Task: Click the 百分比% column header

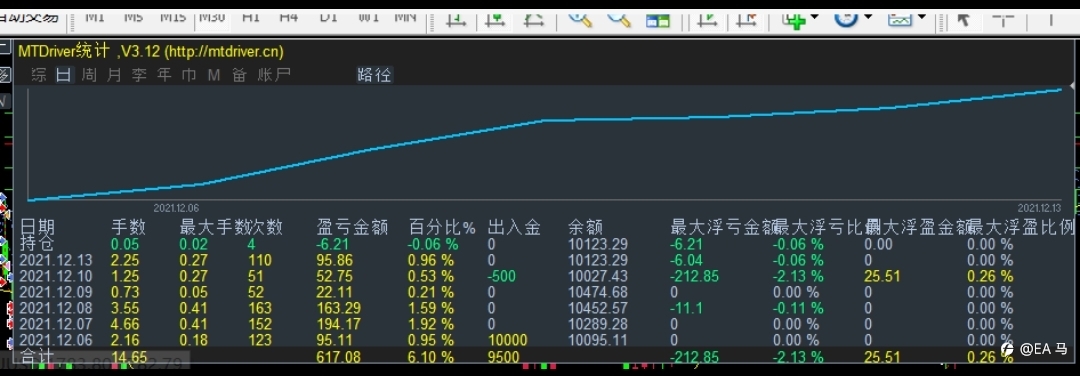Action: pos(442,227)
